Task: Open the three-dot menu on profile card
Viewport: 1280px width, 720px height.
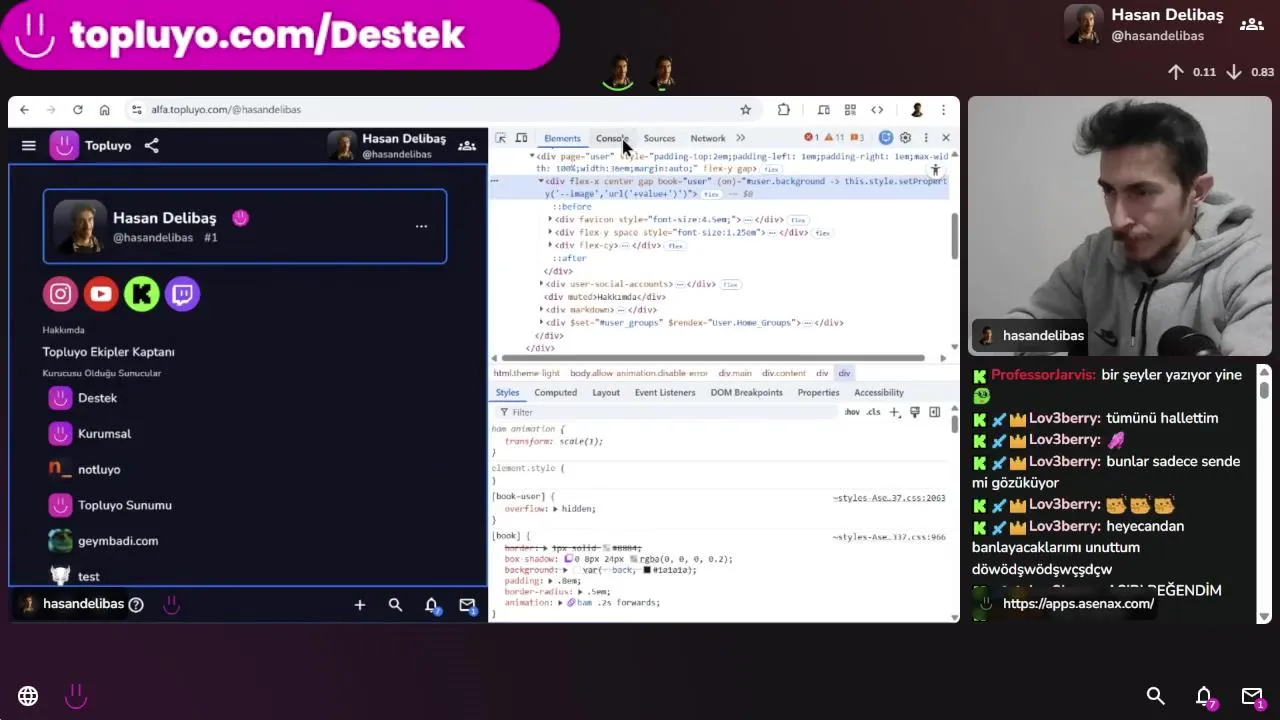Action: (421, 226)
